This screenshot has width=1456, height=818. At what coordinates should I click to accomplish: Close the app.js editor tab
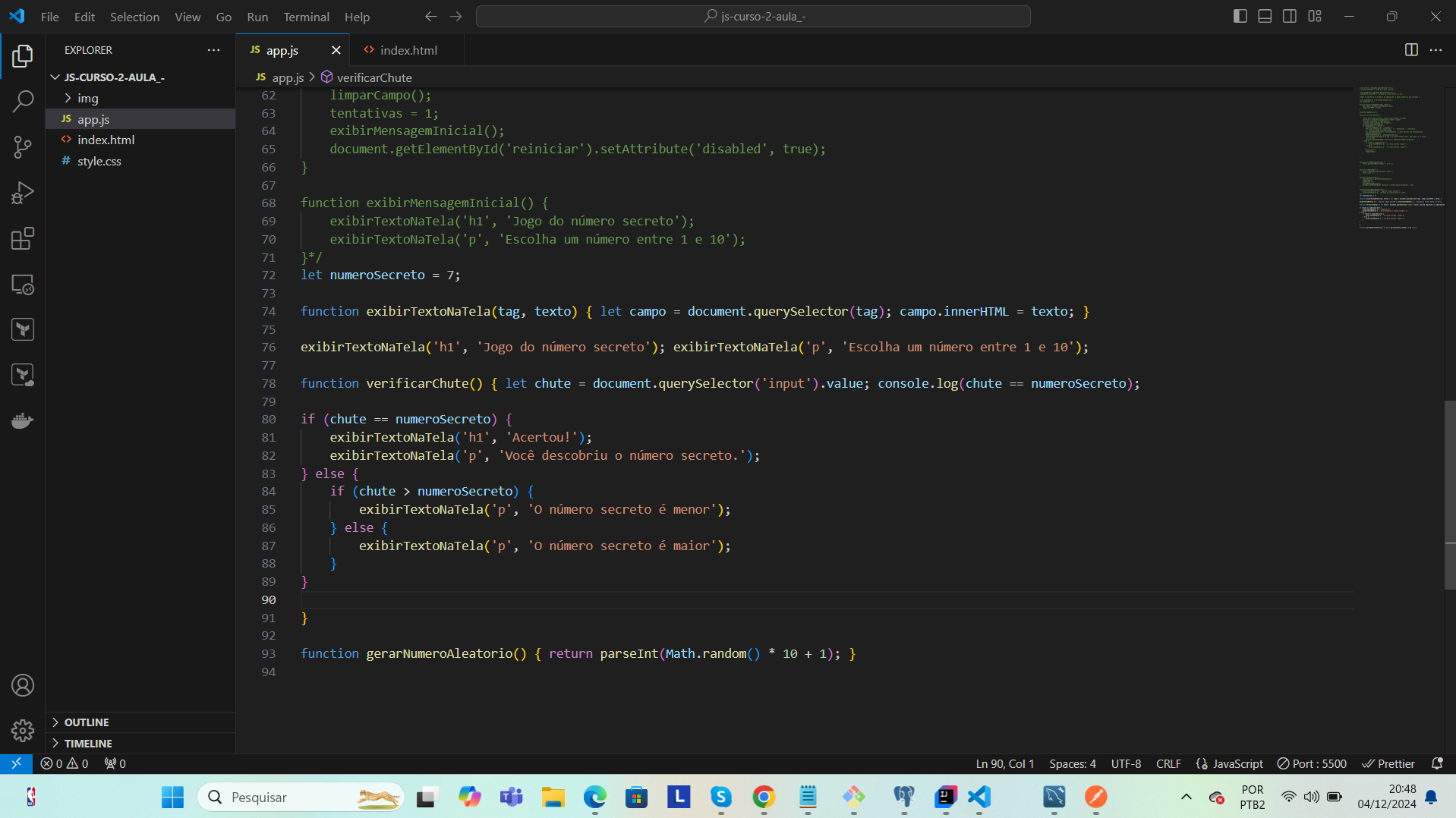tap(336, 50)
